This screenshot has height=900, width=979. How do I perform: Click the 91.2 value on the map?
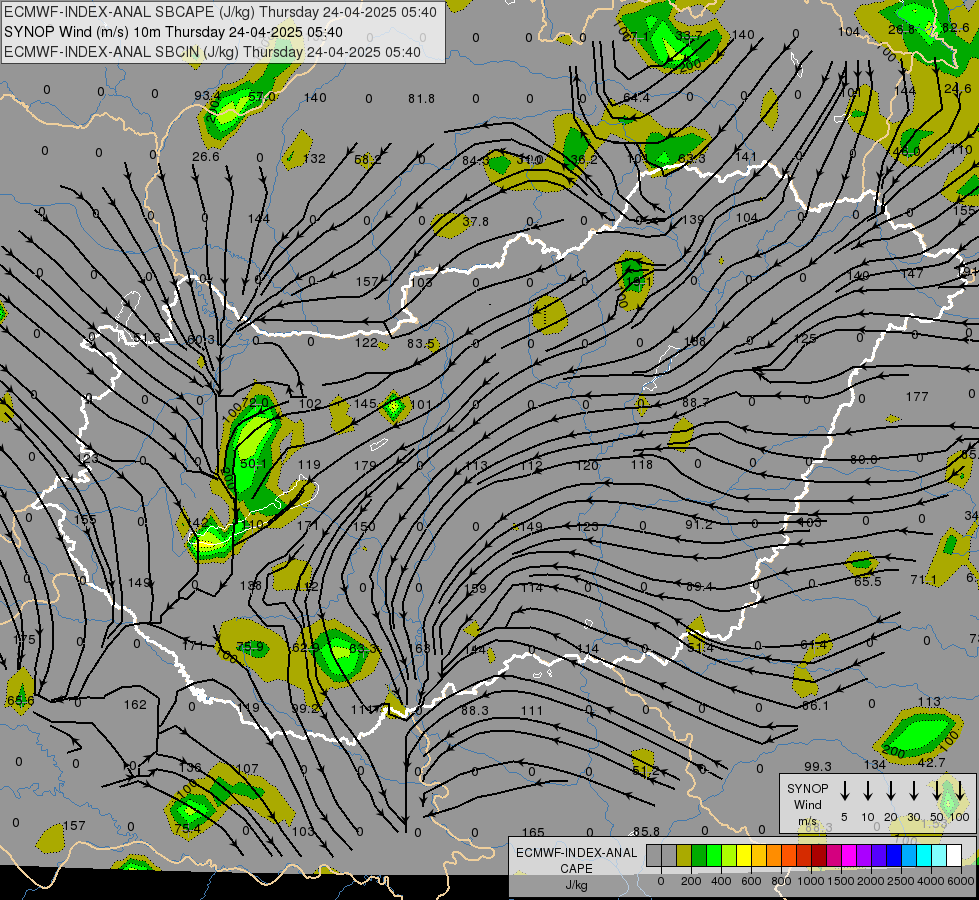pyautogui.click(x=699, y=525)
